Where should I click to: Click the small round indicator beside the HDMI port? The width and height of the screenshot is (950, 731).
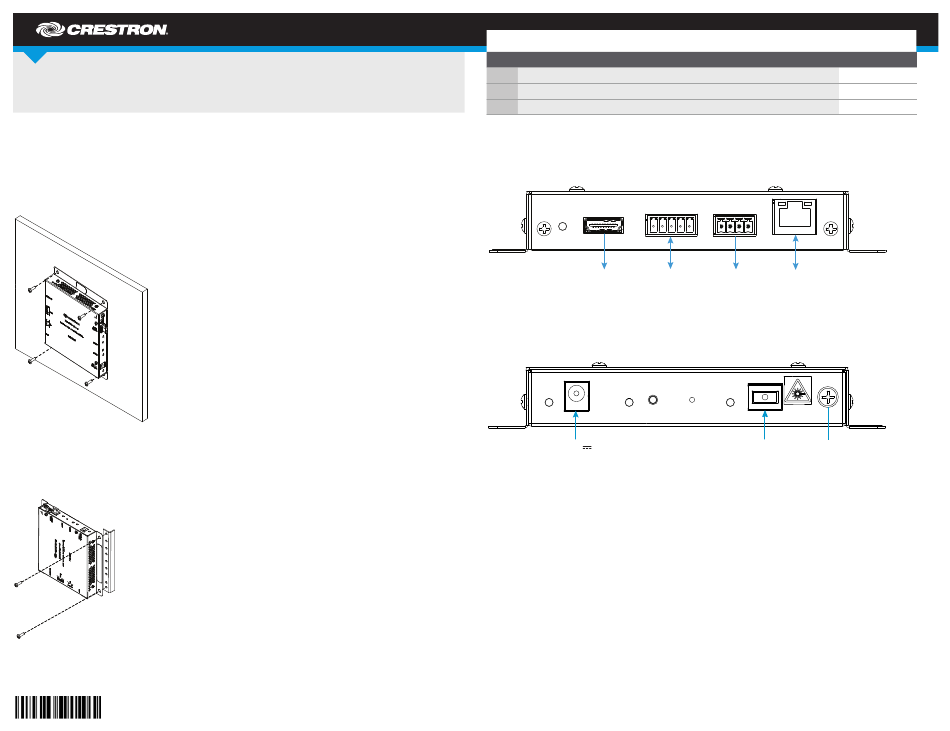[x=562, y=226]
